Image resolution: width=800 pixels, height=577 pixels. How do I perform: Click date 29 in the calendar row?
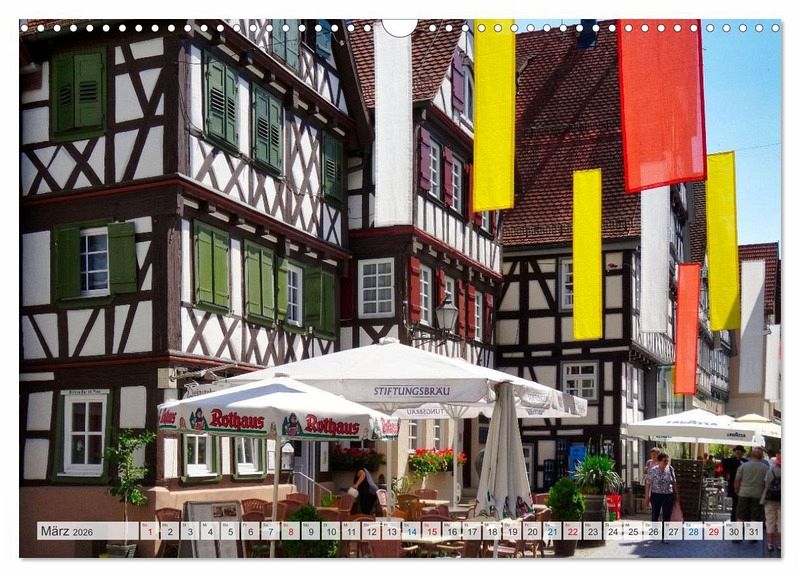click(x=713, y=531)
